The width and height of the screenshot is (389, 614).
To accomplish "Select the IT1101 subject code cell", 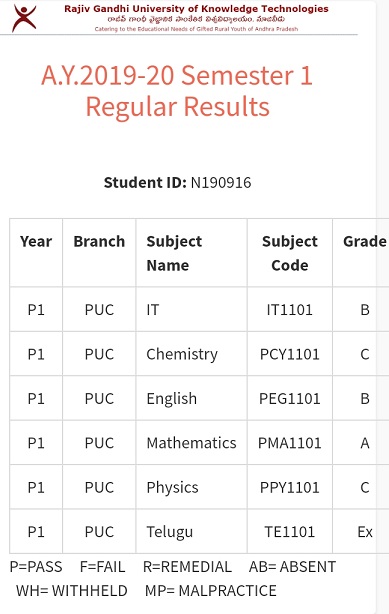I will pos(289,310).
